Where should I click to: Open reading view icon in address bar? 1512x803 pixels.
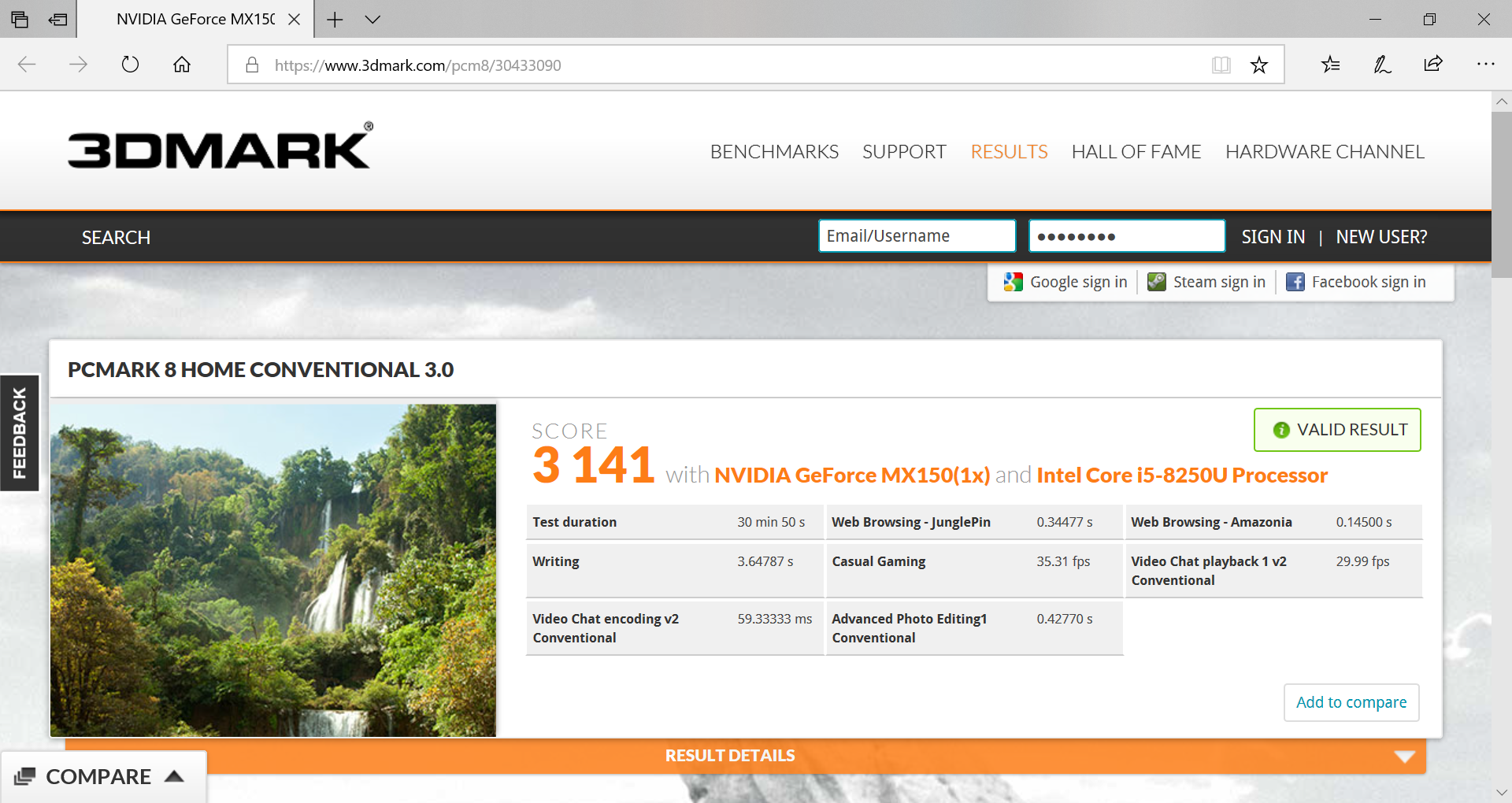click(x=1221, y=65)
